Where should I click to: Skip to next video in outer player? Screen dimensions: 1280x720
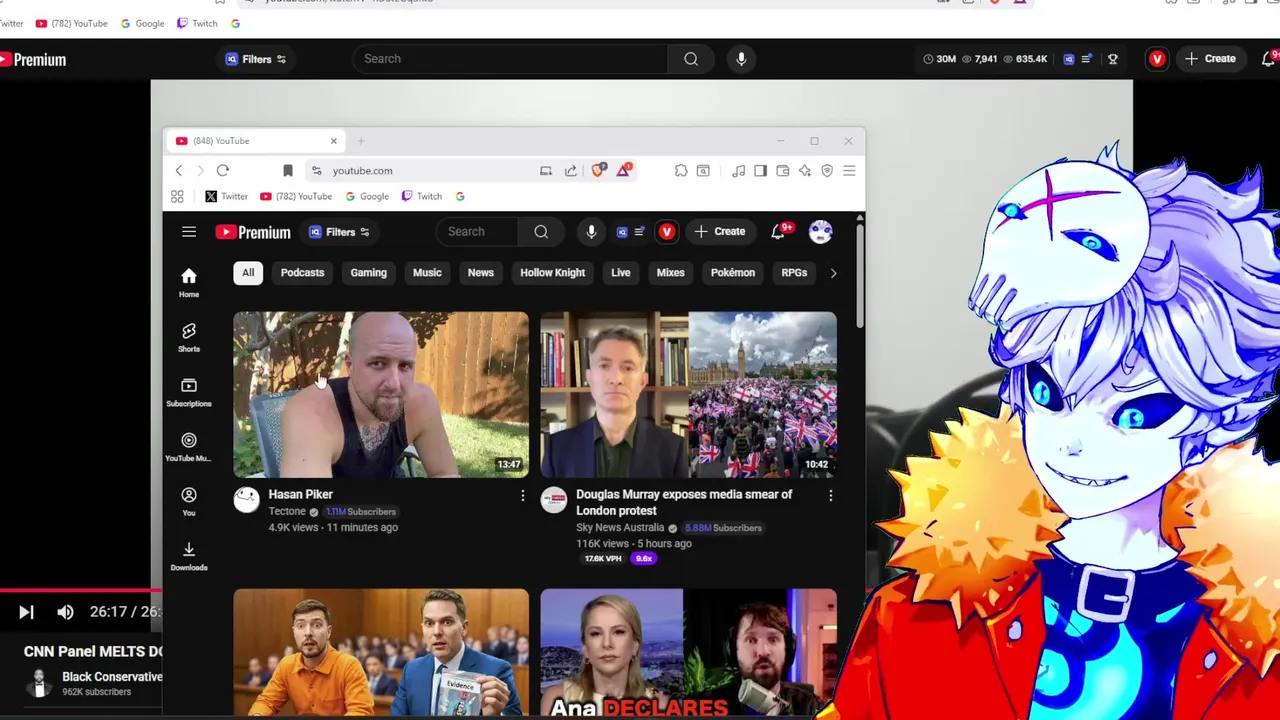point(26,612)
